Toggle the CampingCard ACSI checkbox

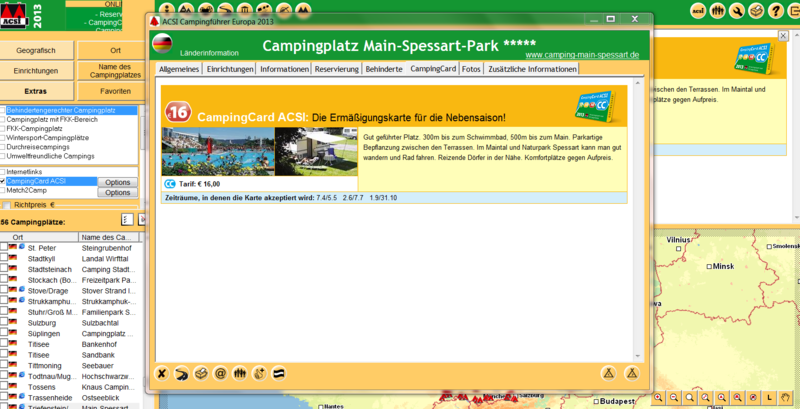coord(4,181)
